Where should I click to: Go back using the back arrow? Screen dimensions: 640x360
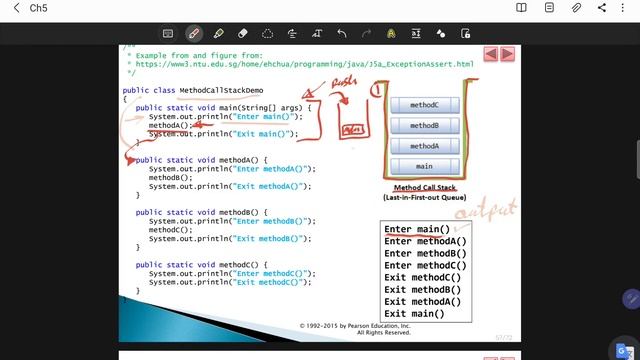click(17, 8)
